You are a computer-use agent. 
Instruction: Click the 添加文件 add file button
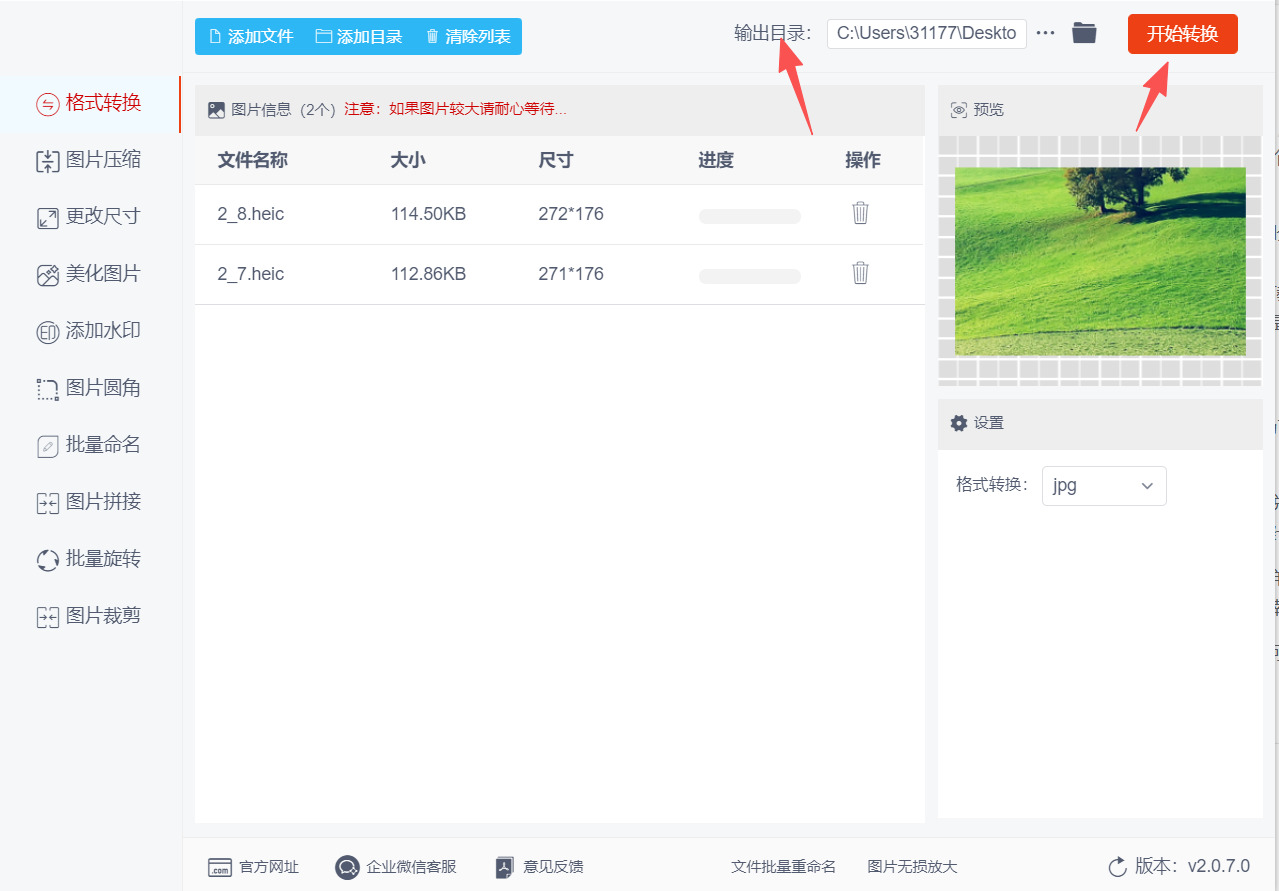250,37
